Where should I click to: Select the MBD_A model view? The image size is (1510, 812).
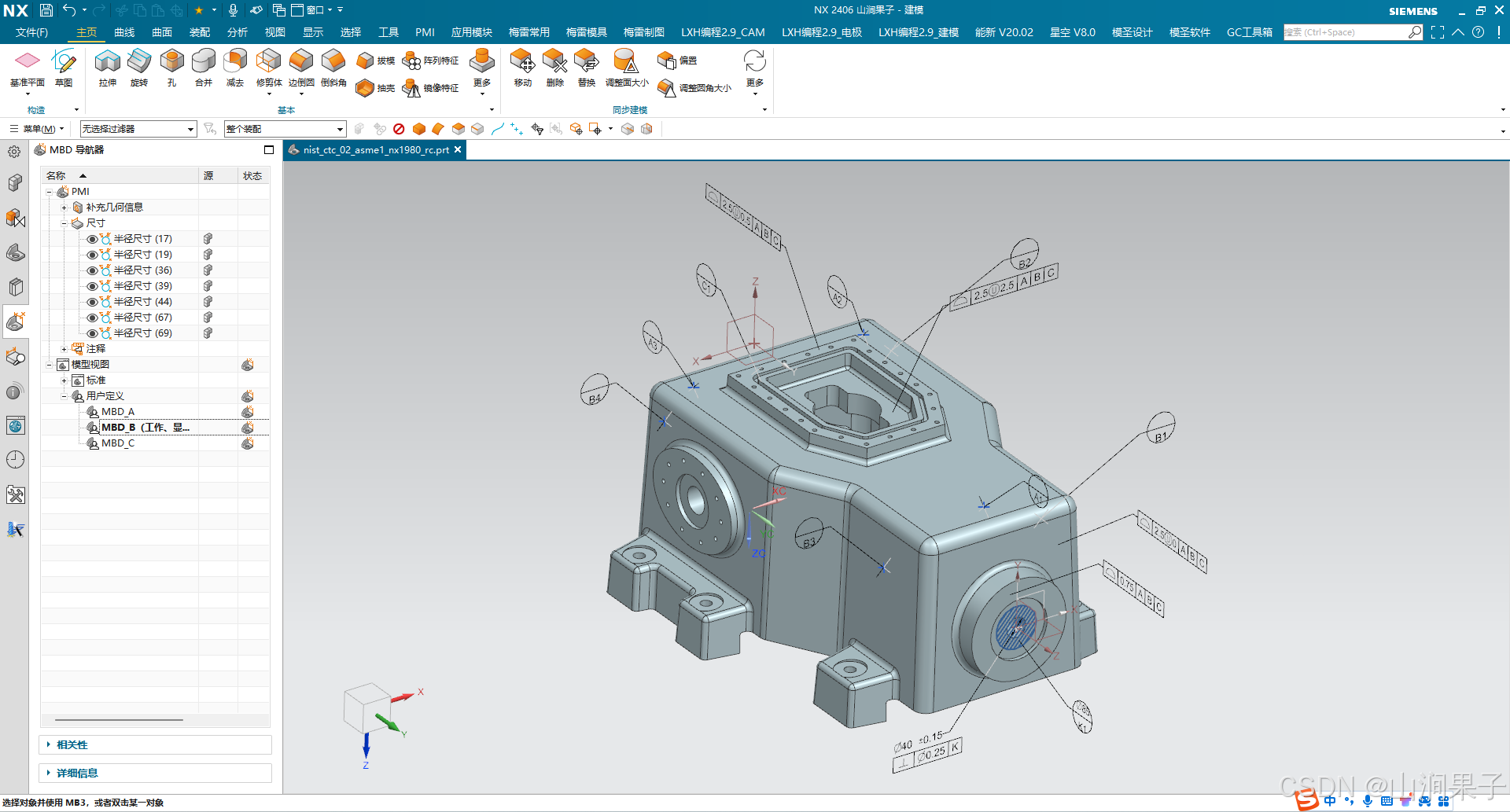pos(117,412)
